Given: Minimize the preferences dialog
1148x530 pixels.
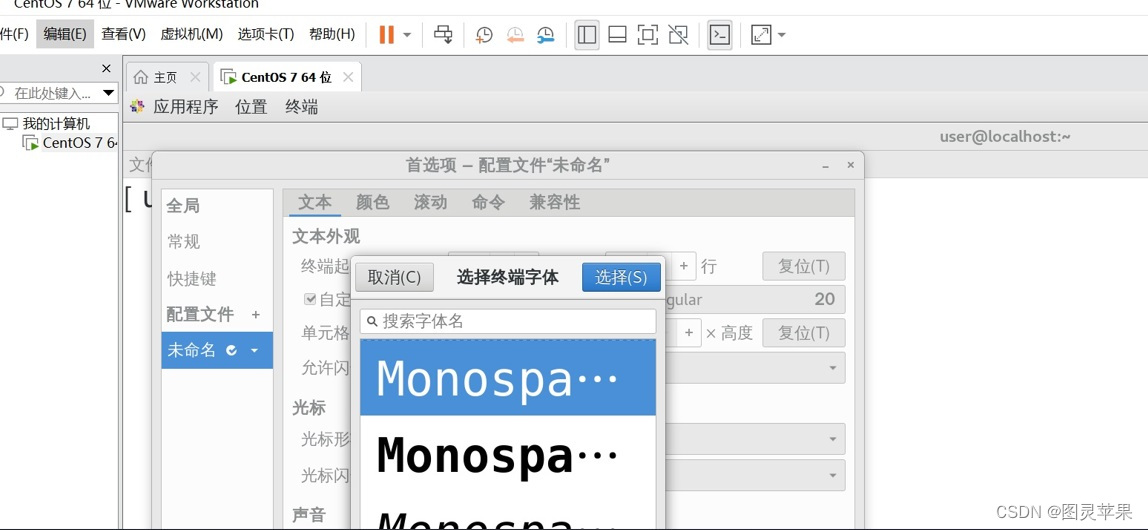Looking at the screenshot, I should pyautogui.click(x=826, y=166).
